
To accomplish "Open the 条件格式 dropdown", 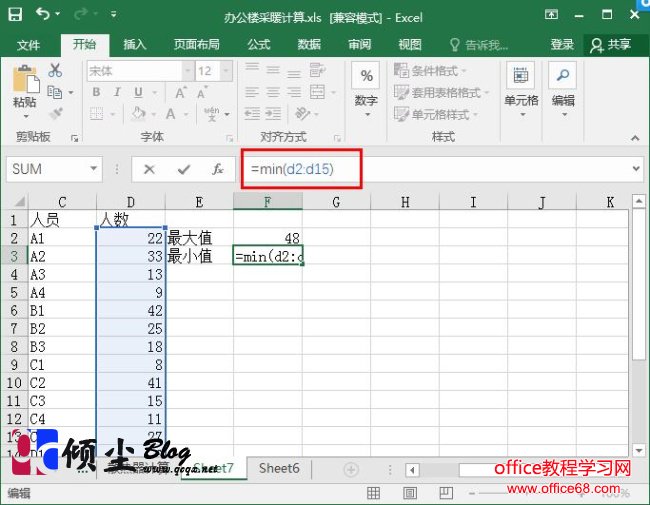I will (x=430, y=70).
